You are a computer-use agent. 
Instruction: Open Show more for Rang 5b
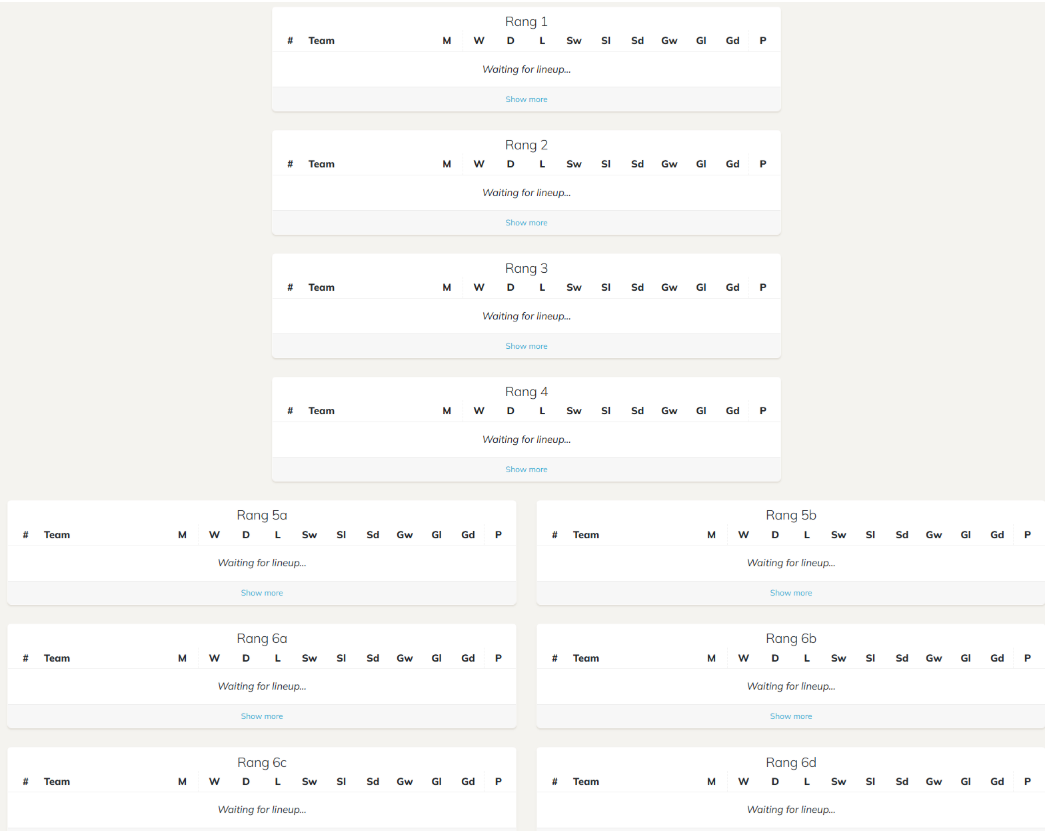(x=791, y=593)
